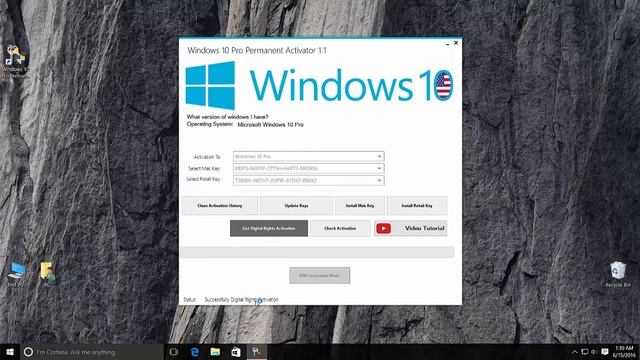Click the Windows logo in the activator
This screenshot has height=360, width=640.
click(210, 85)
